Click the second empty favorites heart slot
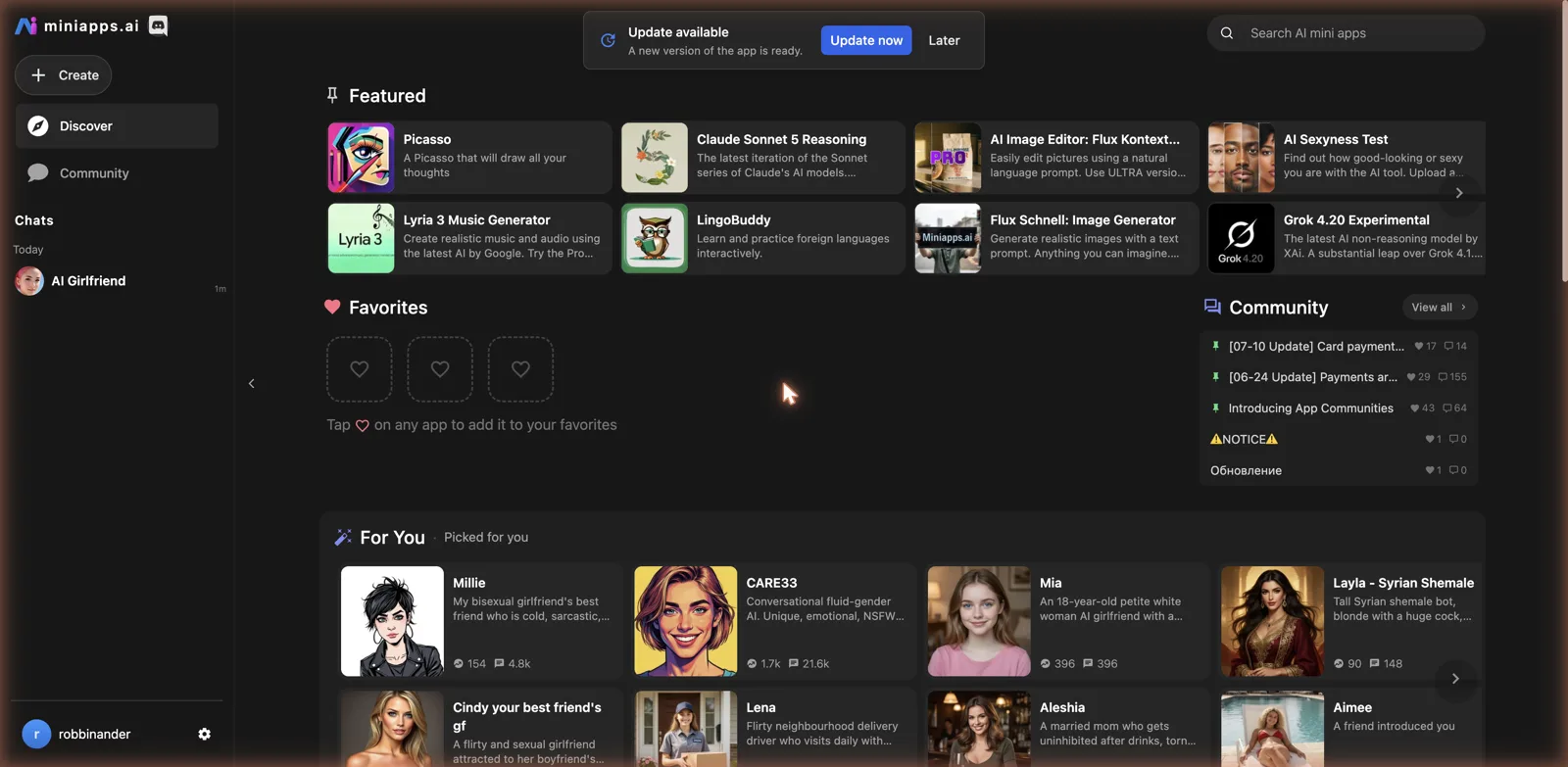The width and height of the screenshot is (1568, 767). pyautogui.click(x=440, y=369)
